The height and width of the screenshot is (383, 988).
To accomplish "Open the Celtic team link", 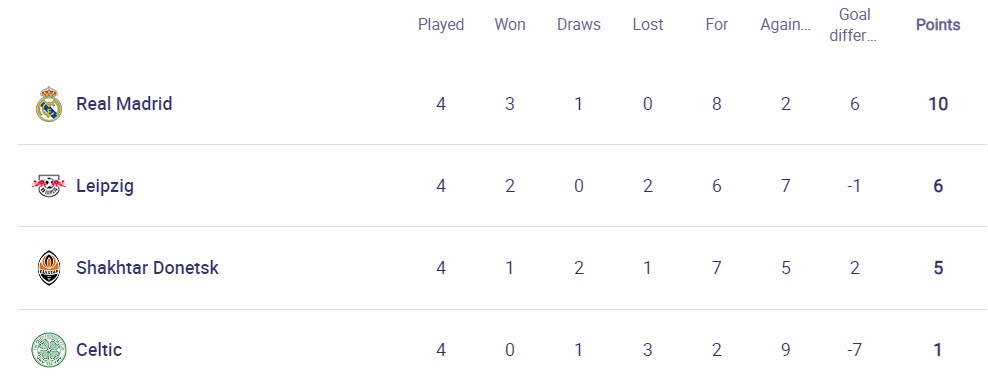I will click(99, 350).
